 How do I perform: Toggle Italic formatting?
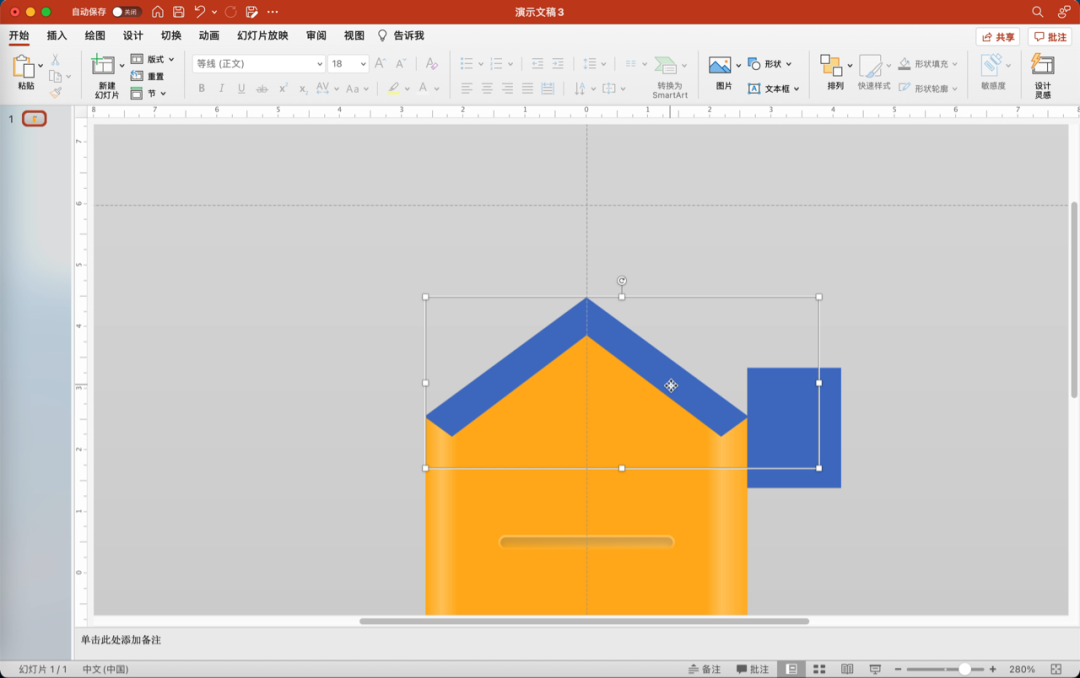coord(221,88)
